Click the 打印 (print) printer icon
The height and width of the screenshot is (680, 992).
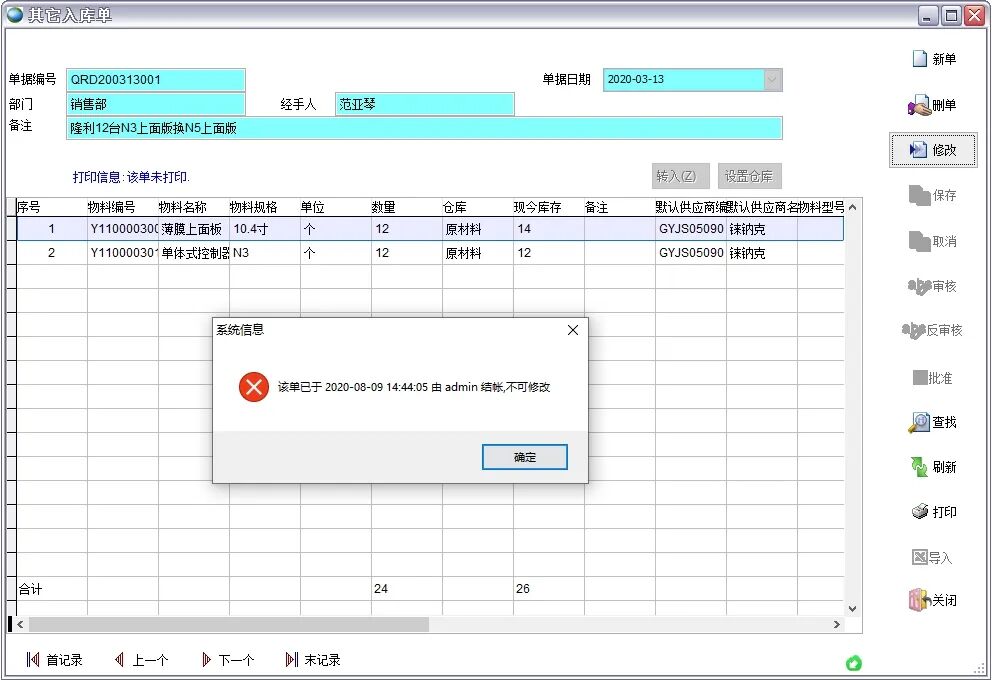(920, 512)
